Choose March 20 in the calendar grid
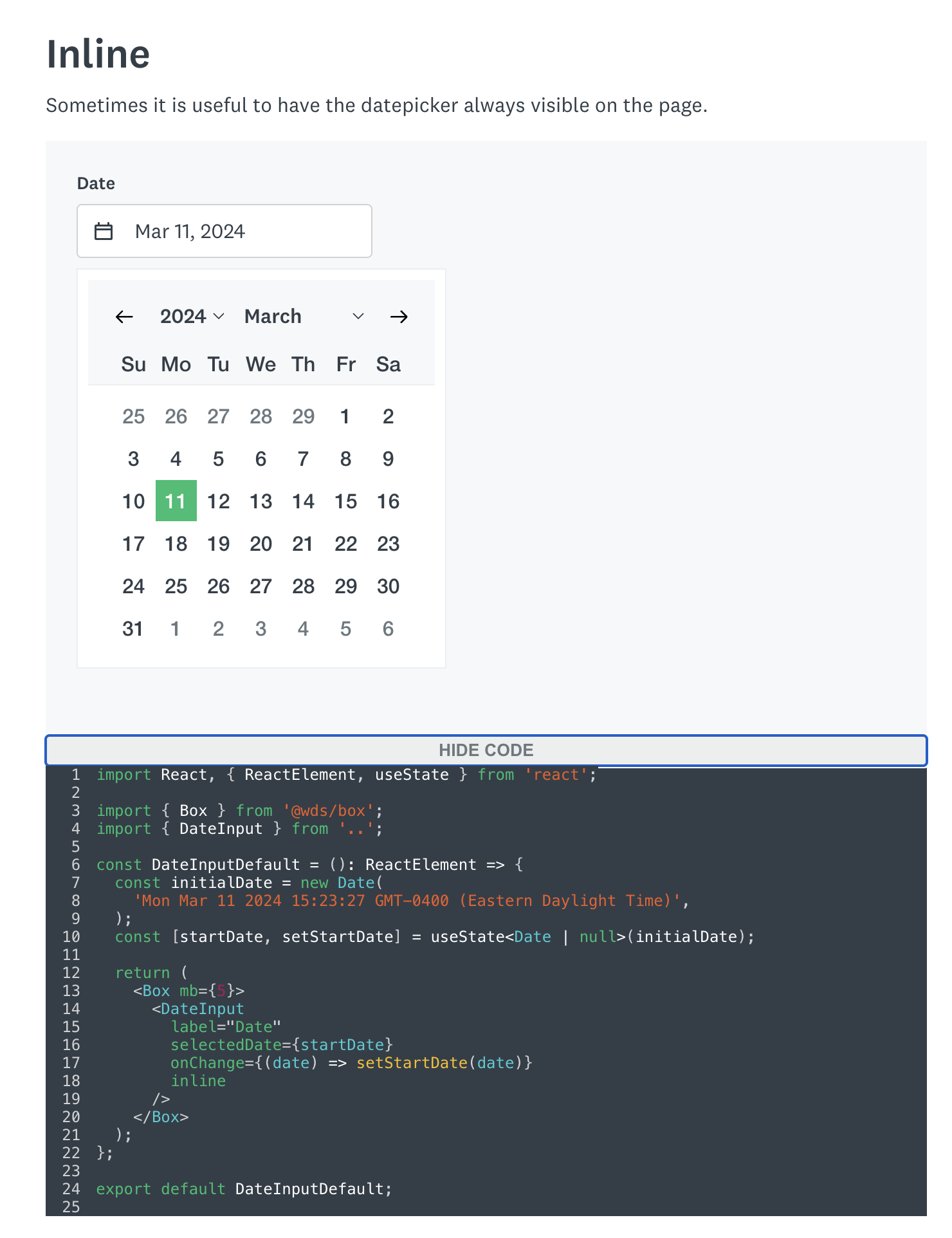This screenshot has height=1238, width=952. point(261,544)
